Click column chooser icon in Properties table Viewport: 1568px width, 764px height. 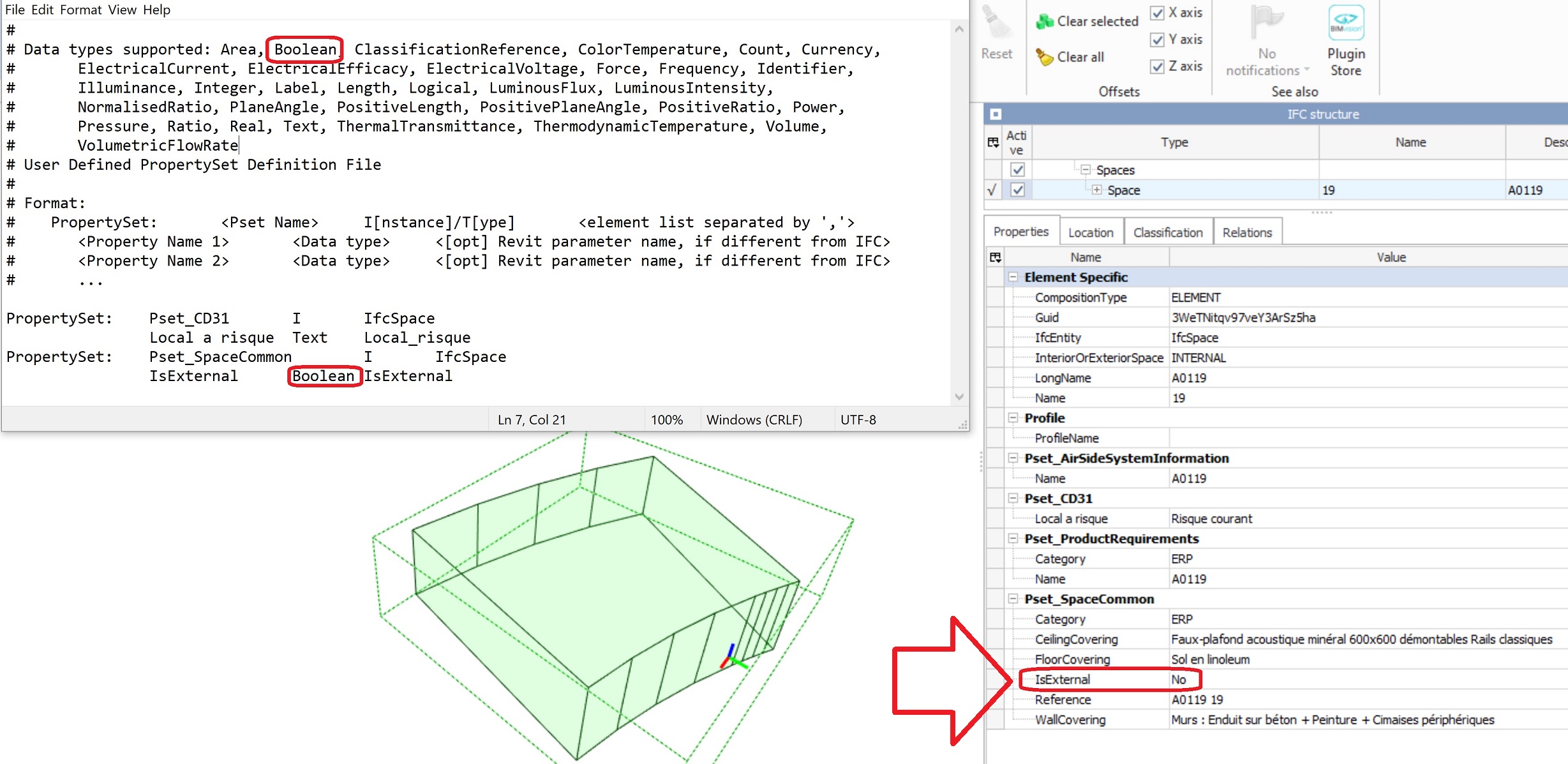pos(995,257)
